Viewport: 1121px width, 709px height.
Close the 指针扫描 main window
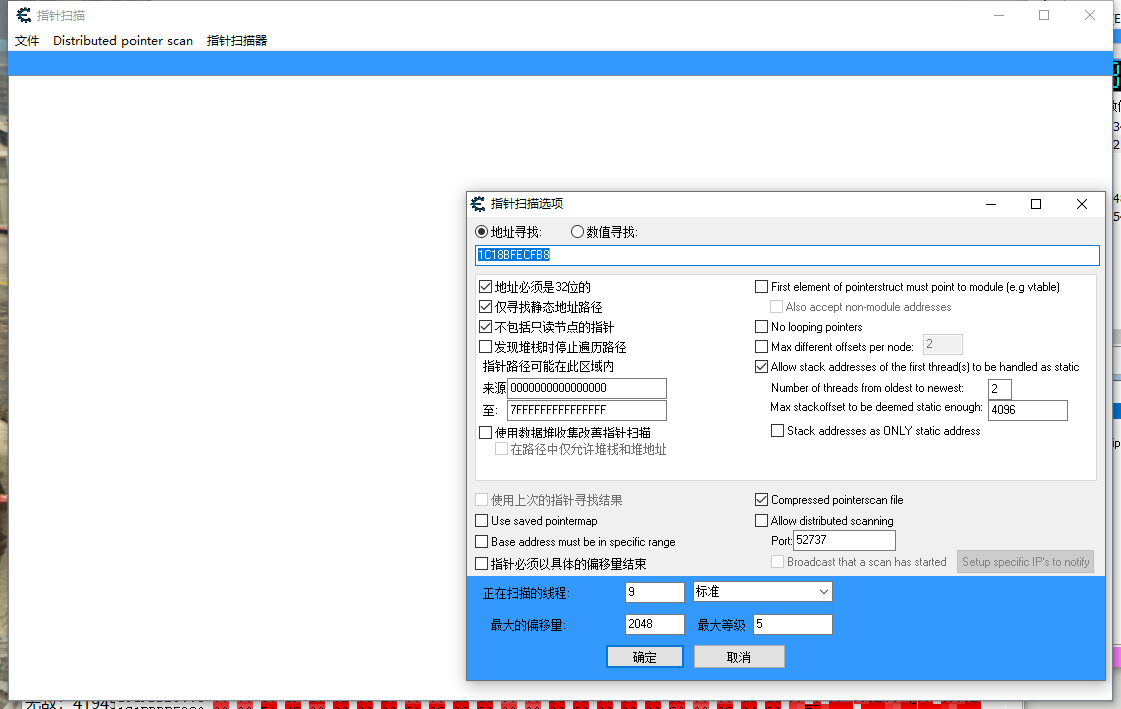click(1090, 15)
